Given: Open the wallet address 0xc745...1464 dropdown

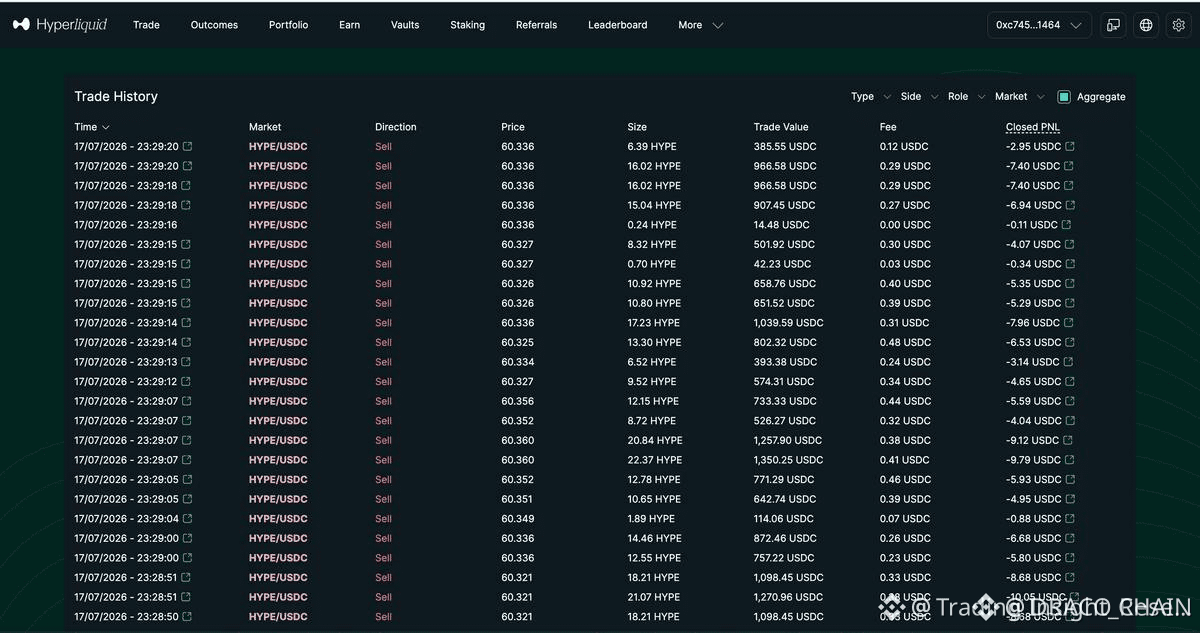Looking at the screenshot, I should (1038, 25).
